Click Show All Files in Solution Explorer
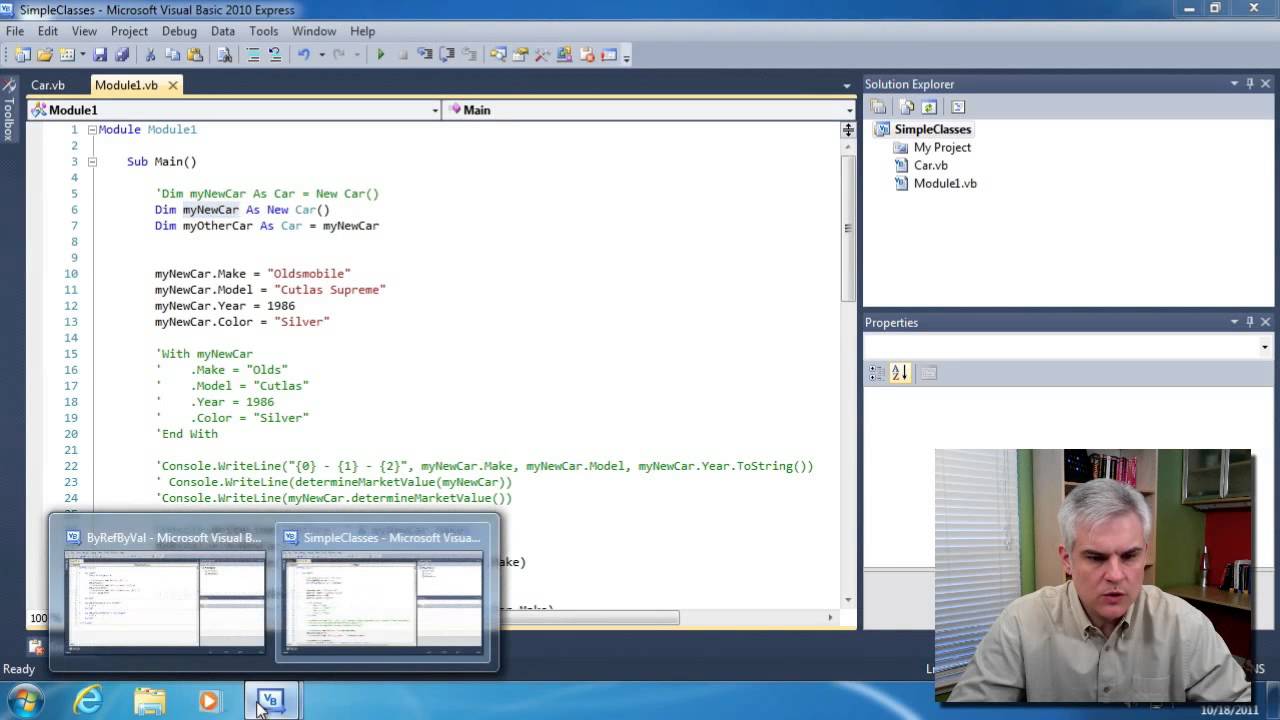Screen dimensions: 1280x720 click(x=907, y=107)
